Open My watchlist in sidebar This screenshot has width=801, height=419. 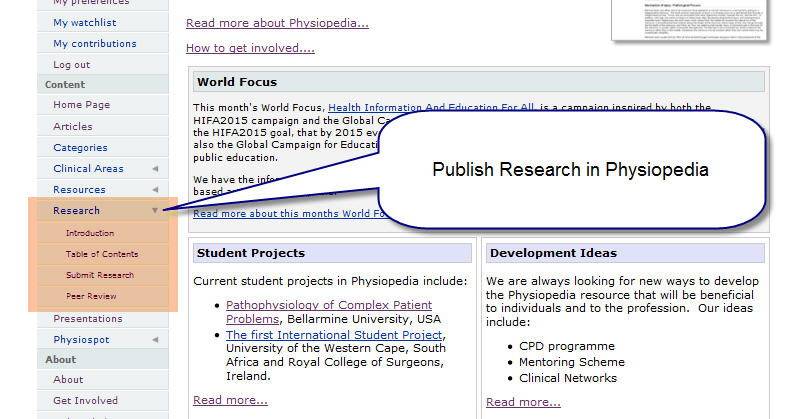[84, 22]
